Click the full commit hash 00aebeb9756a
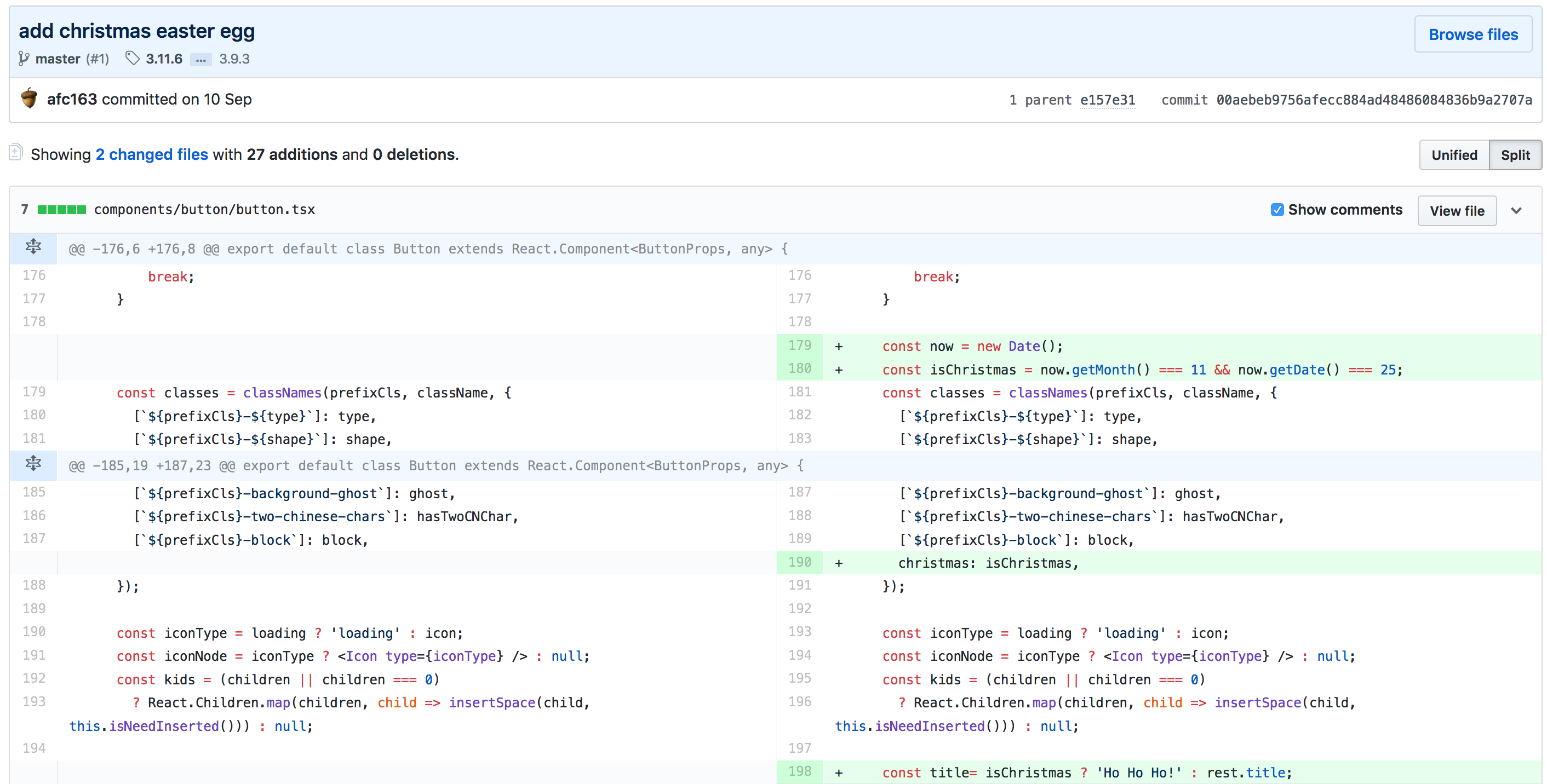The image size is (1547, 784). (x=1374, y=100)
